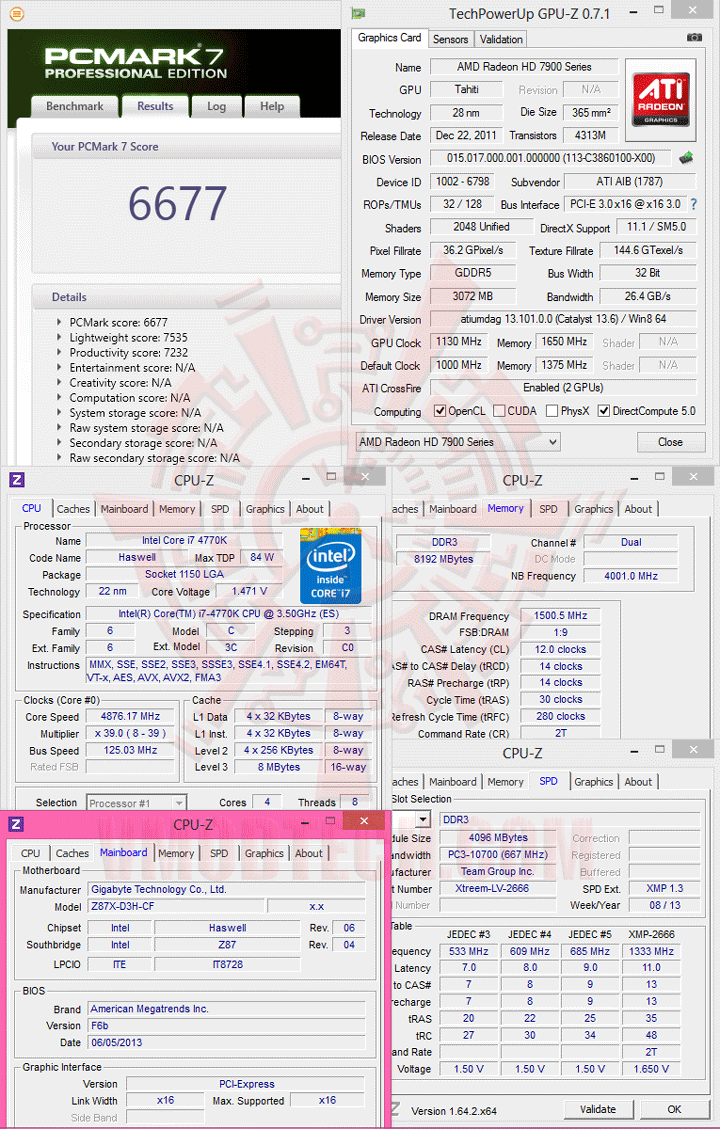Click the Bus Interface question mark icon
The height and width of the screenshot is (1129, 720).
click(x=693, y=204)
